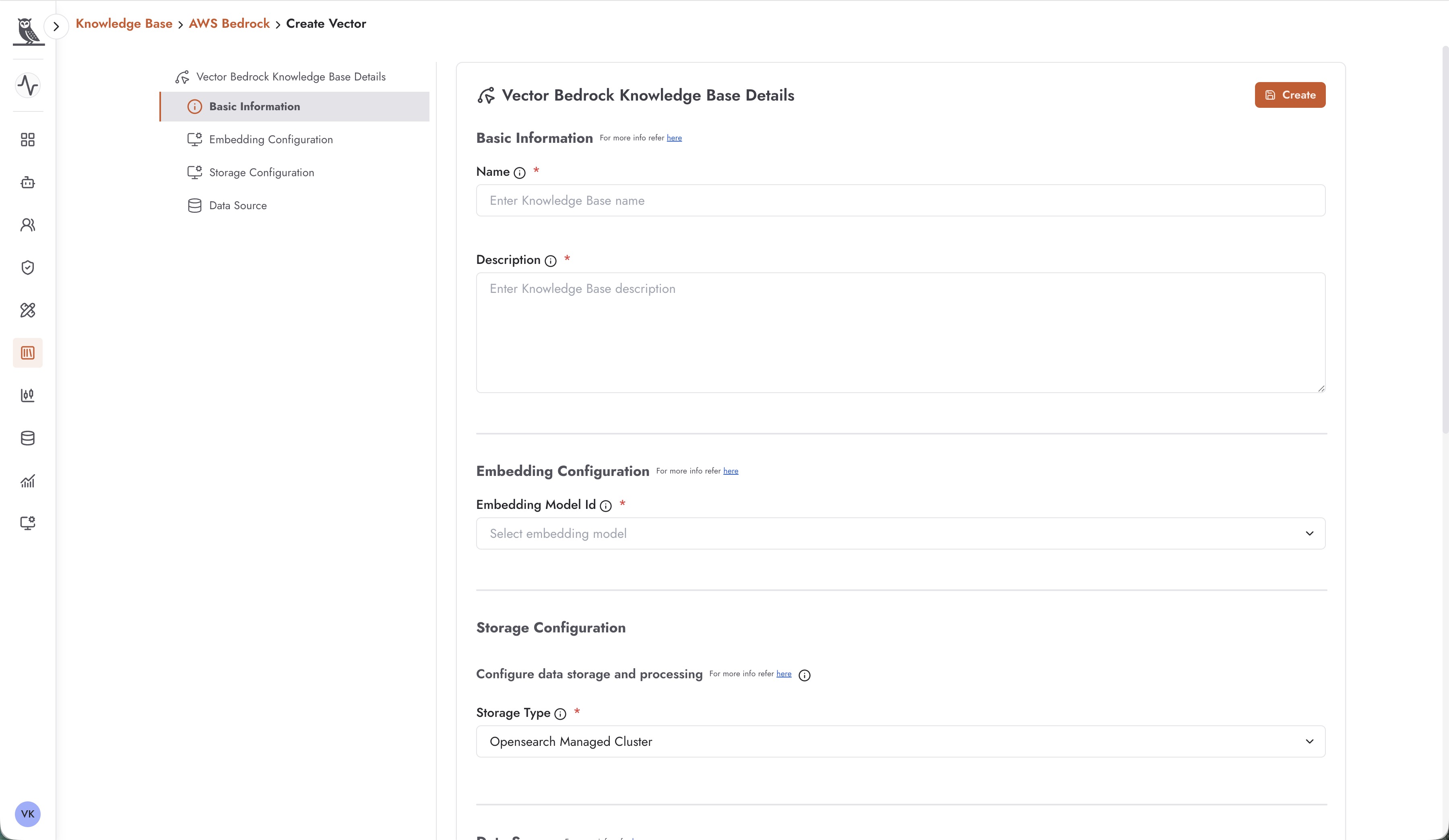1449x840 pixels.
Task: Open the Basic Information 'here' link
Action: [x=674, y=138]
